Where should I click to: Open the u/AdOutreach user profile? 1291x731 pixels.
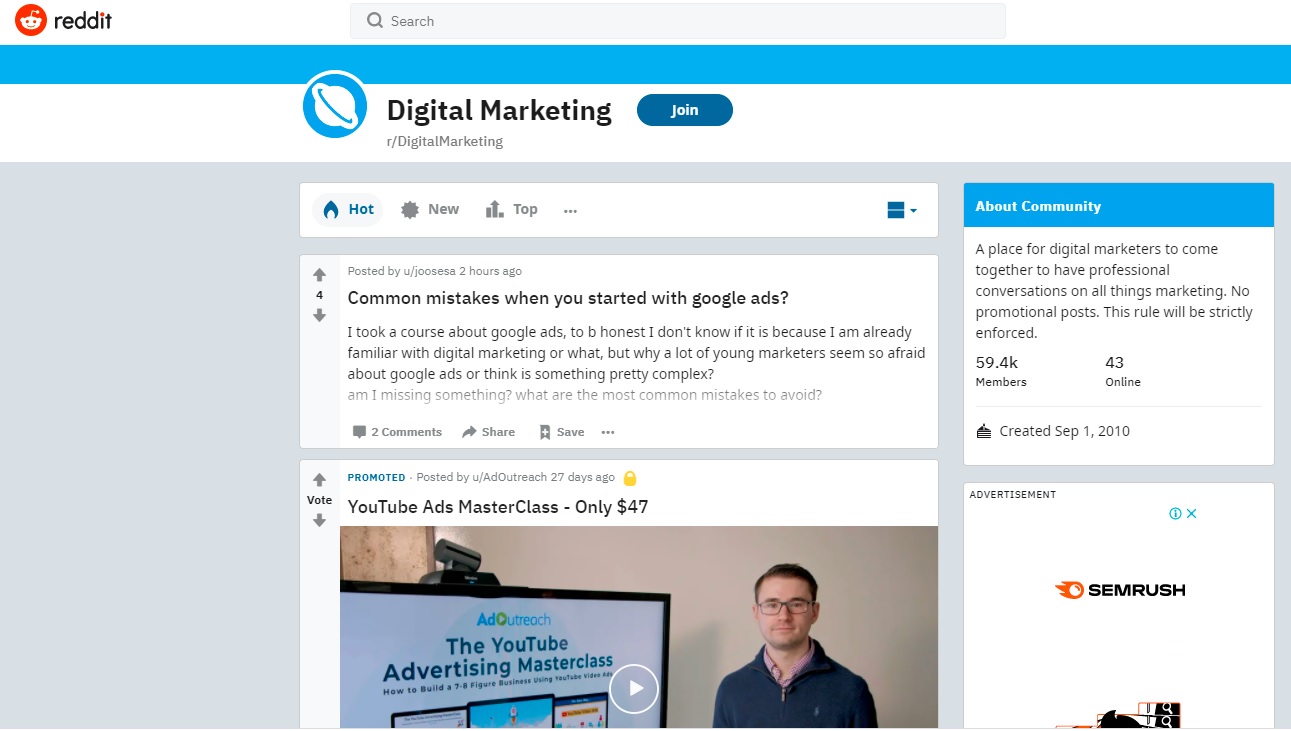(509, 477)
